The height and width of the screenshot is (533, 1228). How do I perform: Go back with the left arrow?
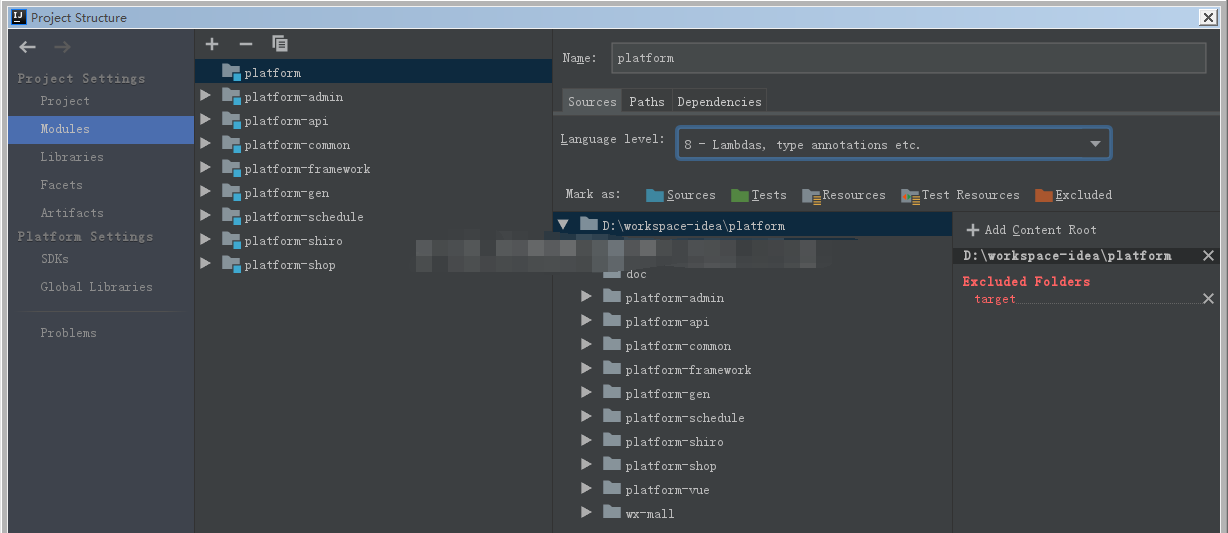28,47
